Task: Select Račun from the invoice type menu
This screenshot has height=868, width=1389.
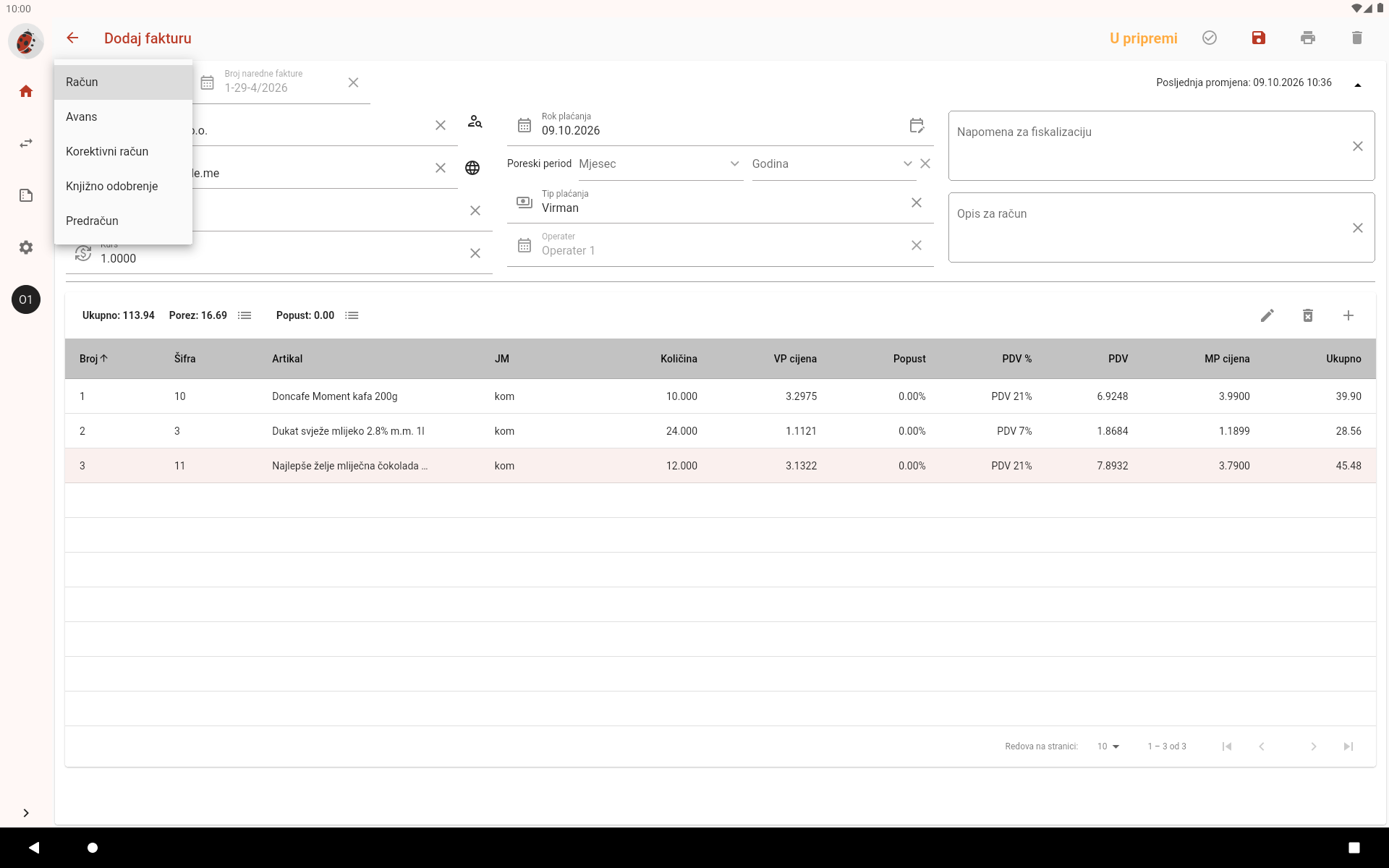Action: coord(123,82)
